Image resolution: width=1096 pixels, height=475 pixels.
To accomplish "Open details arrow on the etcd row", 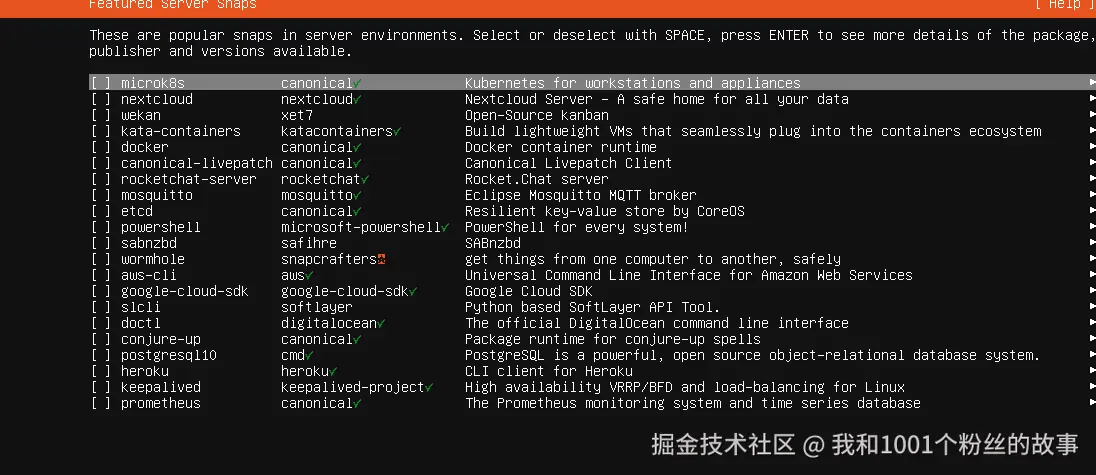I will [1092, 211].
